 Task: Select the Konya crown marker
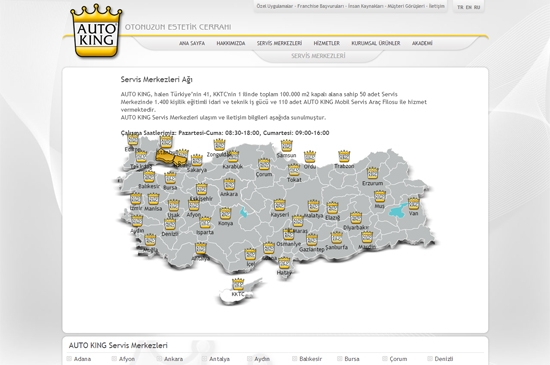coord(225,214)
